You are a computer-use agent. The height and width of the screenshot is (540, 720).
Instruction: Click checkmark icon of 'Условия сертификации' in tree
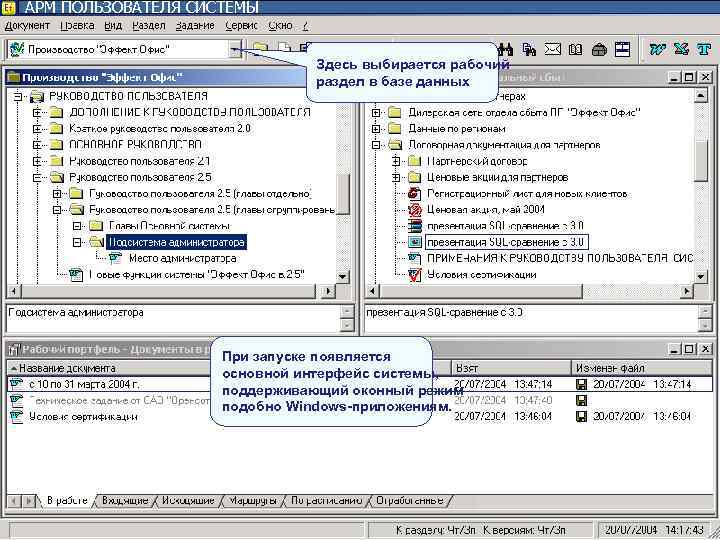415,275
